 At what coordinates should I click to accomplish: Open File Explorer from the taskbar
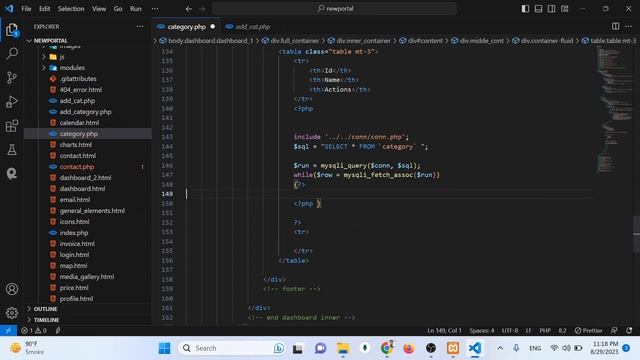point(343,348)
